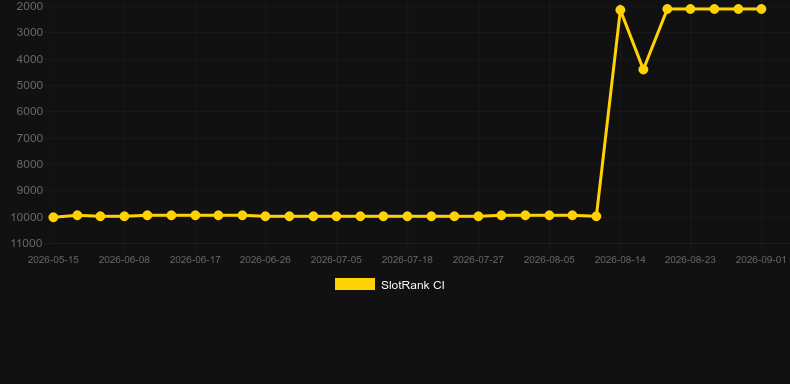Click the dip data point near 4400
Image resolution: width=790 pixels, height=384 pixels.
pos(643,70)
